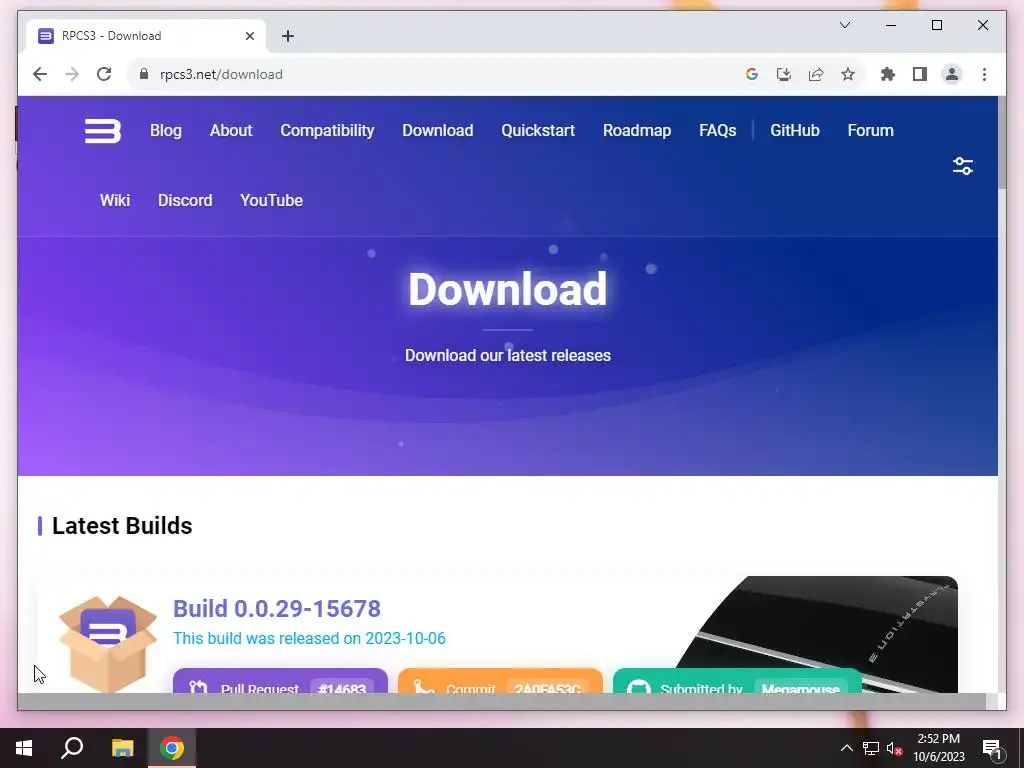Viewport: 1024px width, 768px height.
Task: Click the Pull Request #14683 button
Action: (x=280, y=681)
